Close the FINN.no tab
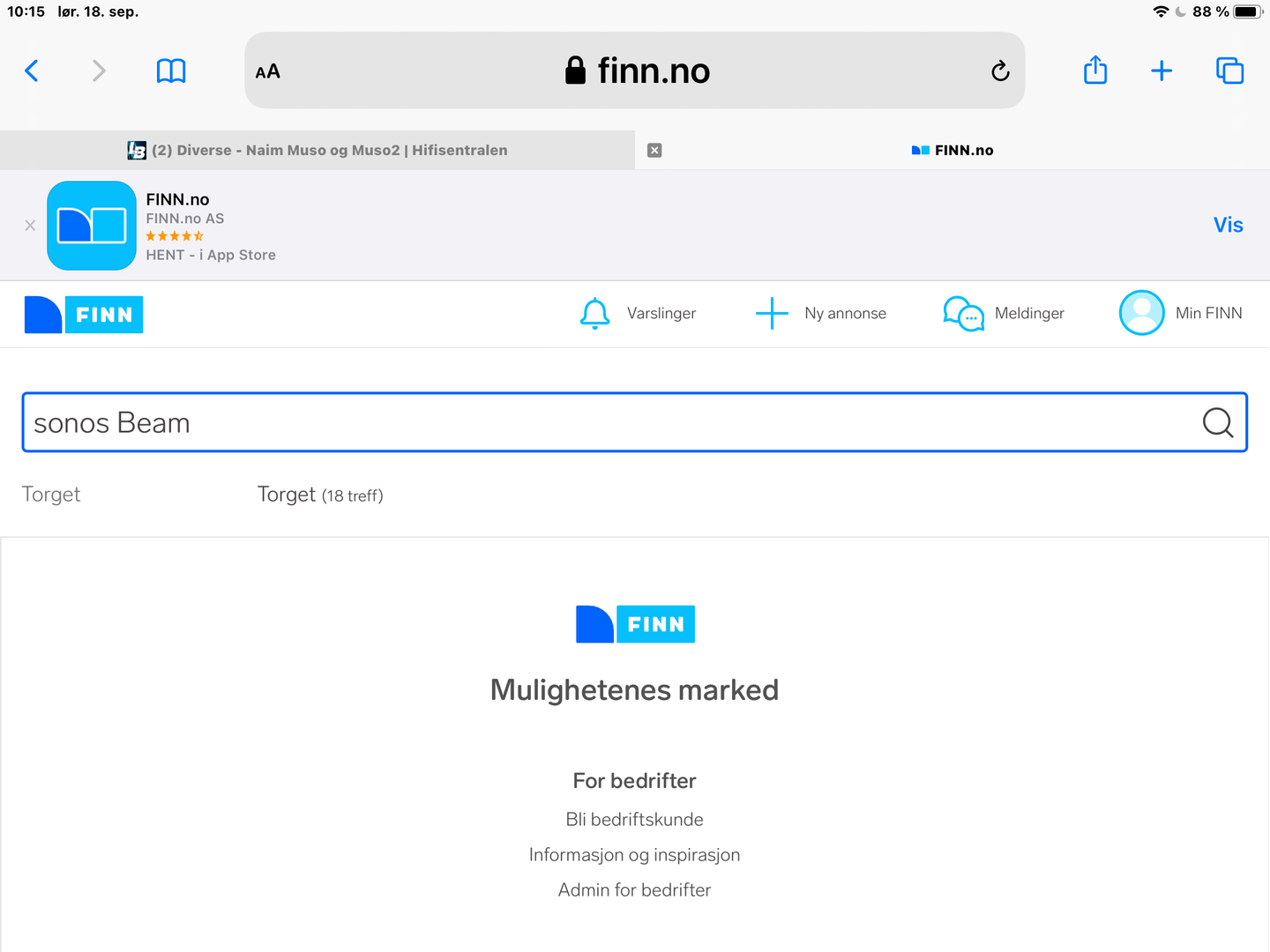Viewport: 1270px width, 952px height. (x=654, y=150)
